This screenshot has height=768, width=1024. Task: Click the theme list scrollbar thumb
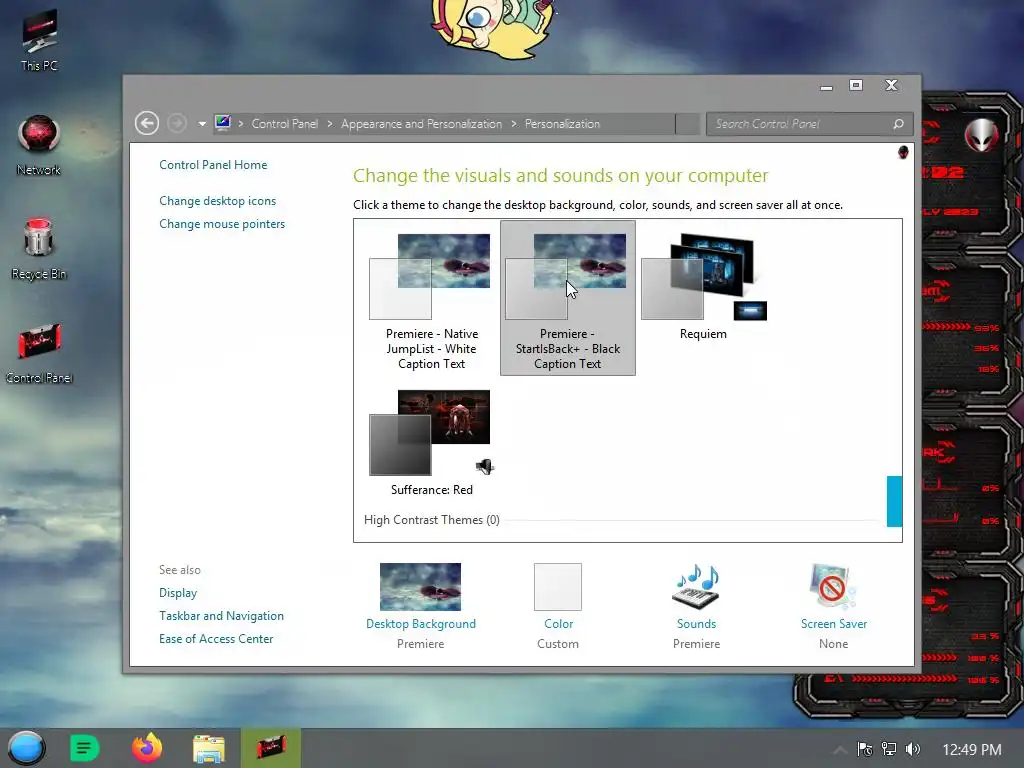click(894, 501)
